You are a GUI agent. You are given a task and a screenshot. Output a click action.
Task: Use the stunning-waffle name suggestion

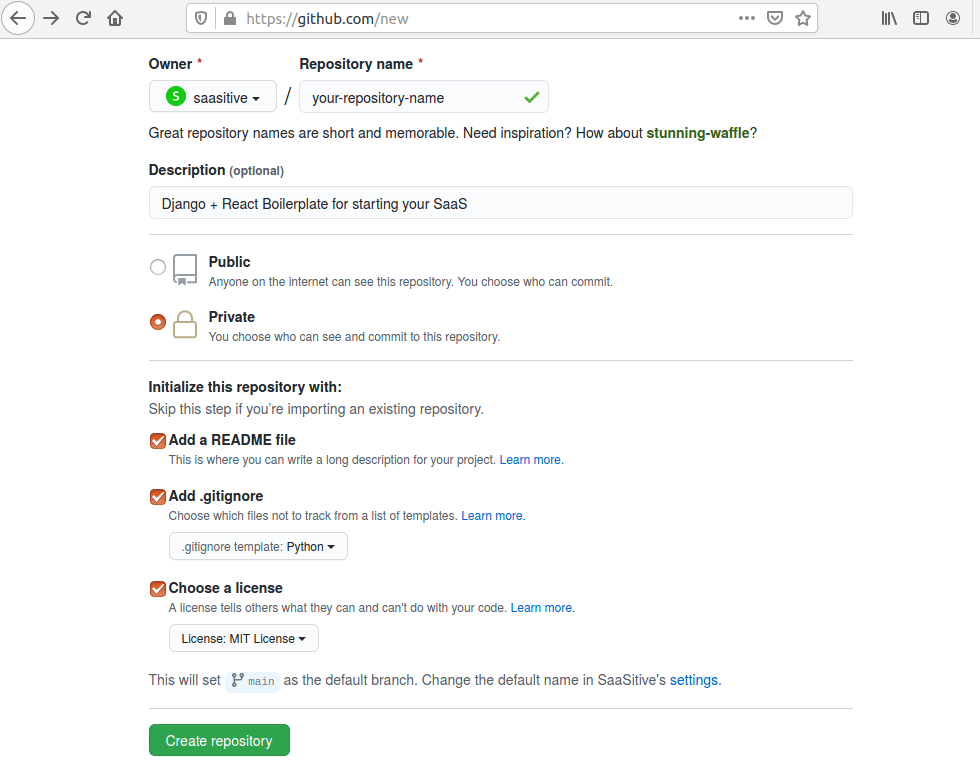click(x=698, y=133)
